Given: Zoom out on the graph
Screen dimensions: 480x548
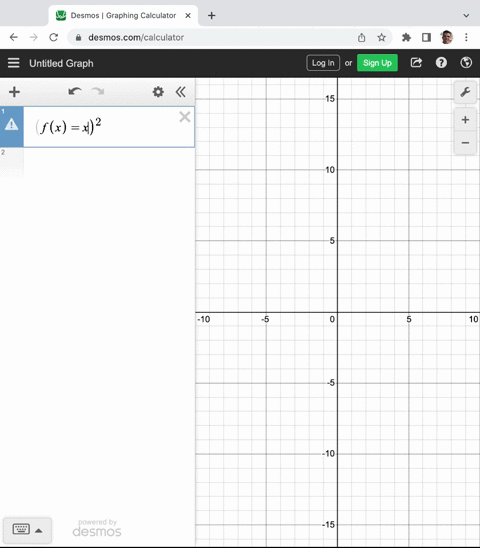Looking at the screenshot, I should click(465, 143).
